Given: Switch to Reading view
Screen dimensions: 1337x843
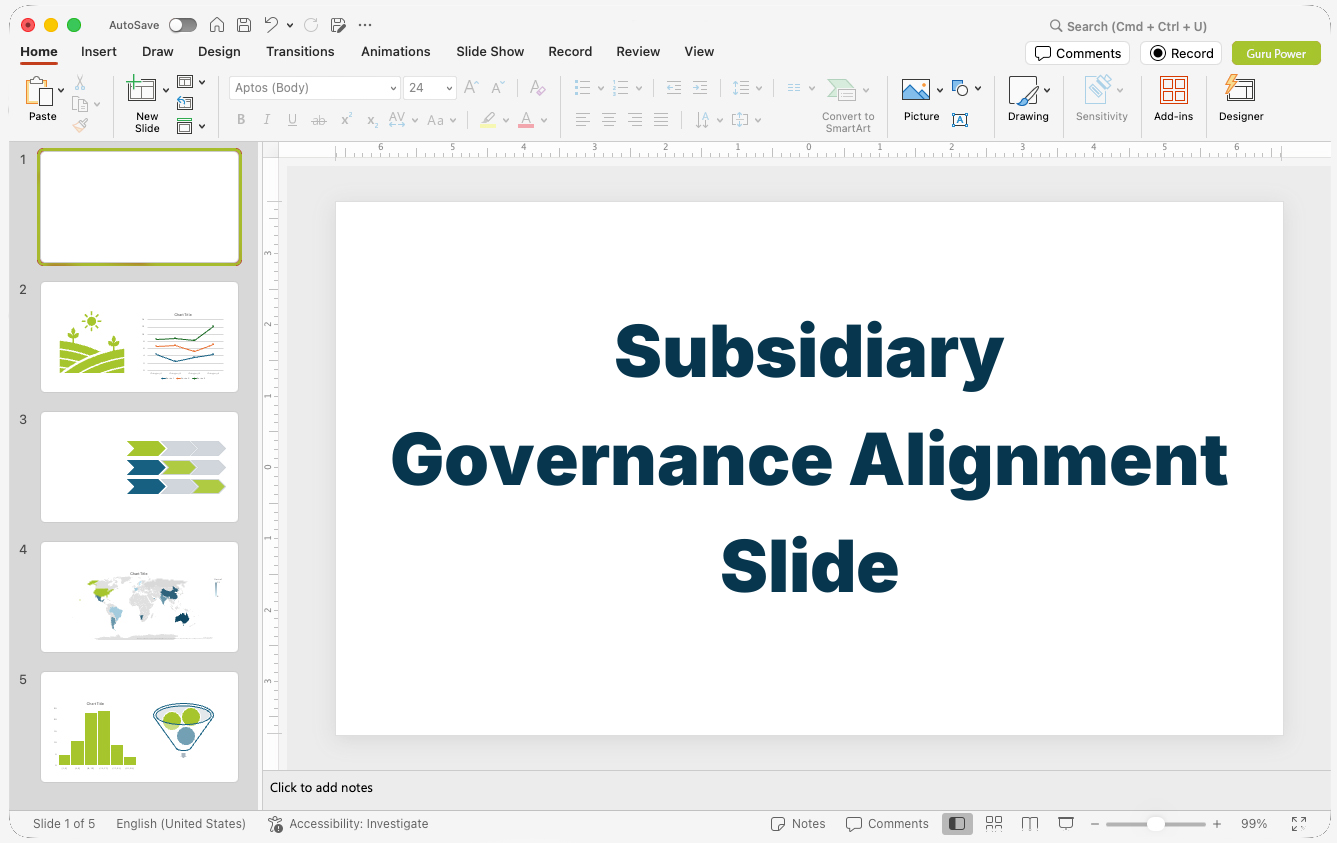Looking at the screenshot, I should (1030, 824).
